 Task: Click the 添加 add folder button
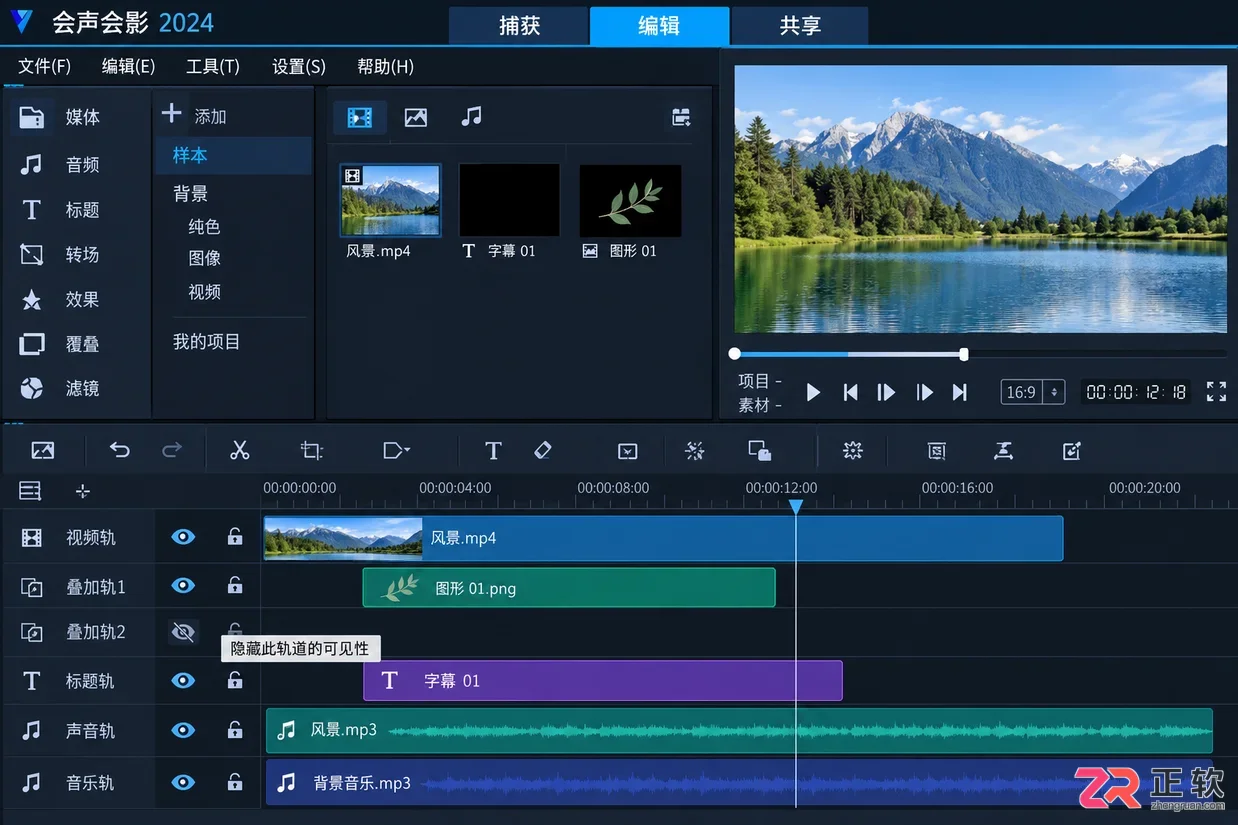(195, 115)
